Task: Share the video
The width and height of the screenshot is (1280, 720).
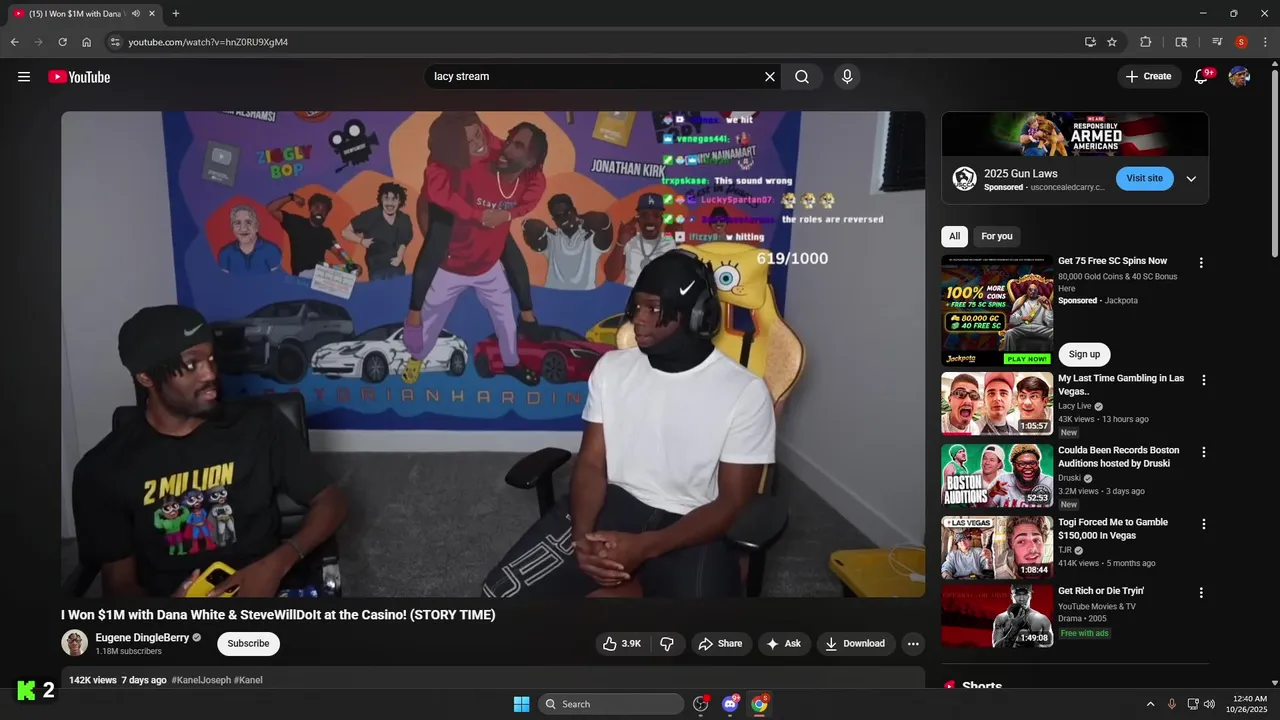Action: point(720,644)
